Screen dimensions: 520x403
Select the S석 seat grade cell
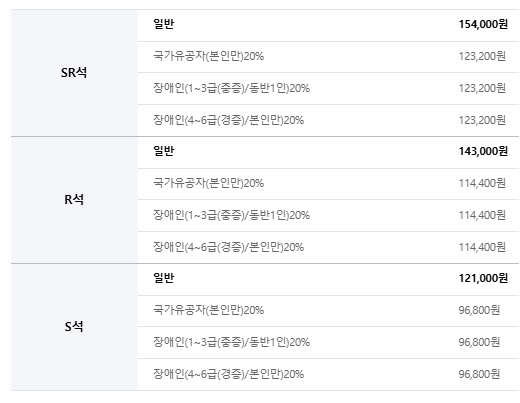pos(74,327)
